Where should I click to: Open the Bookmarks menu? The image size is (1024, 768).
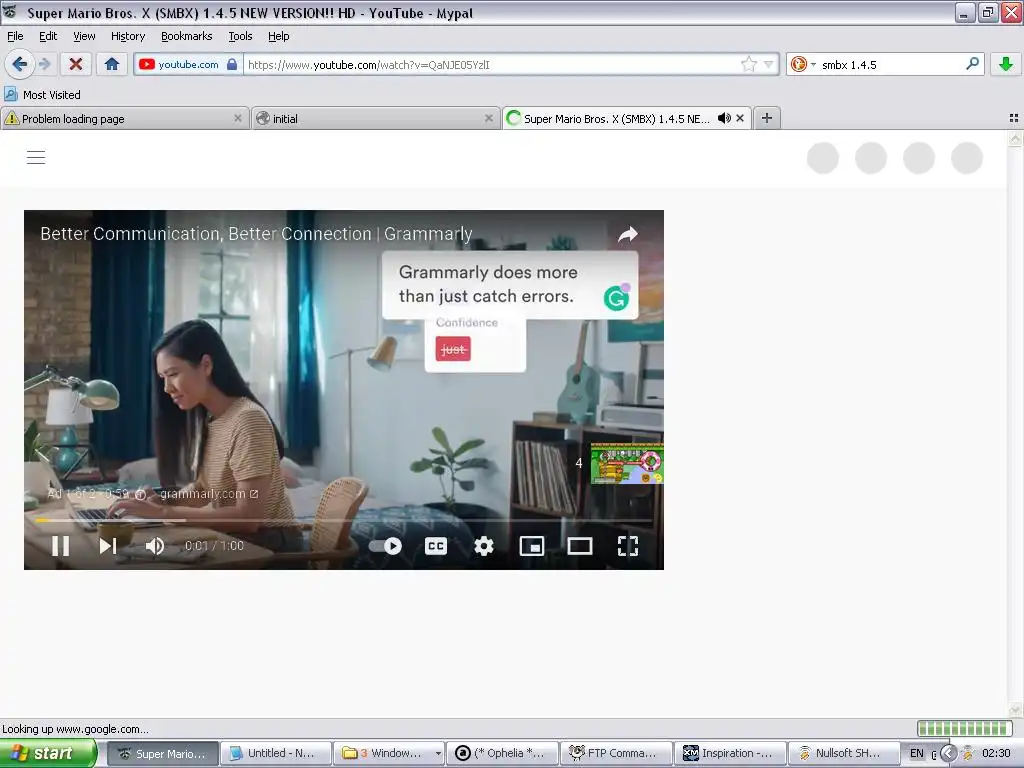187,36
